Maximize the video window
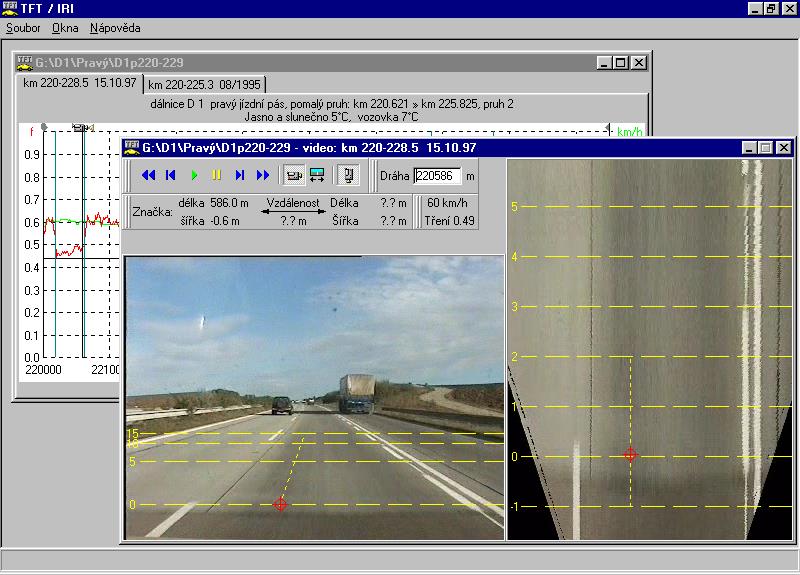The height and width of the screenshot is (575, 800). (x=765, y=148)
